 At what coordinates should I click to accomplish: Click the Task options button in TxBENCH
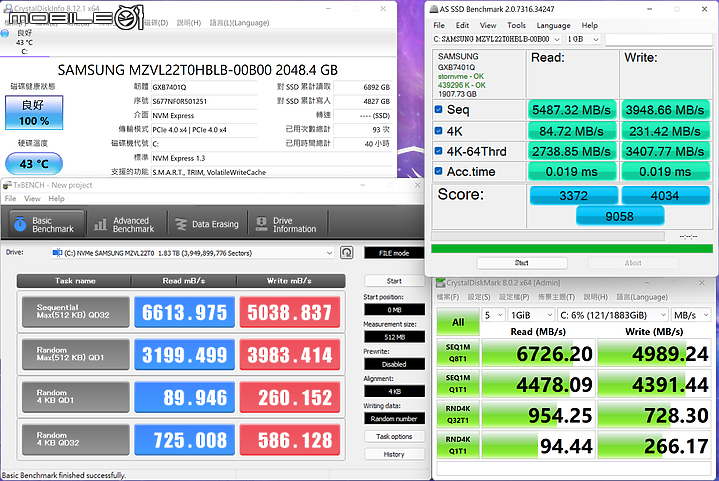(x=394, y=437)
